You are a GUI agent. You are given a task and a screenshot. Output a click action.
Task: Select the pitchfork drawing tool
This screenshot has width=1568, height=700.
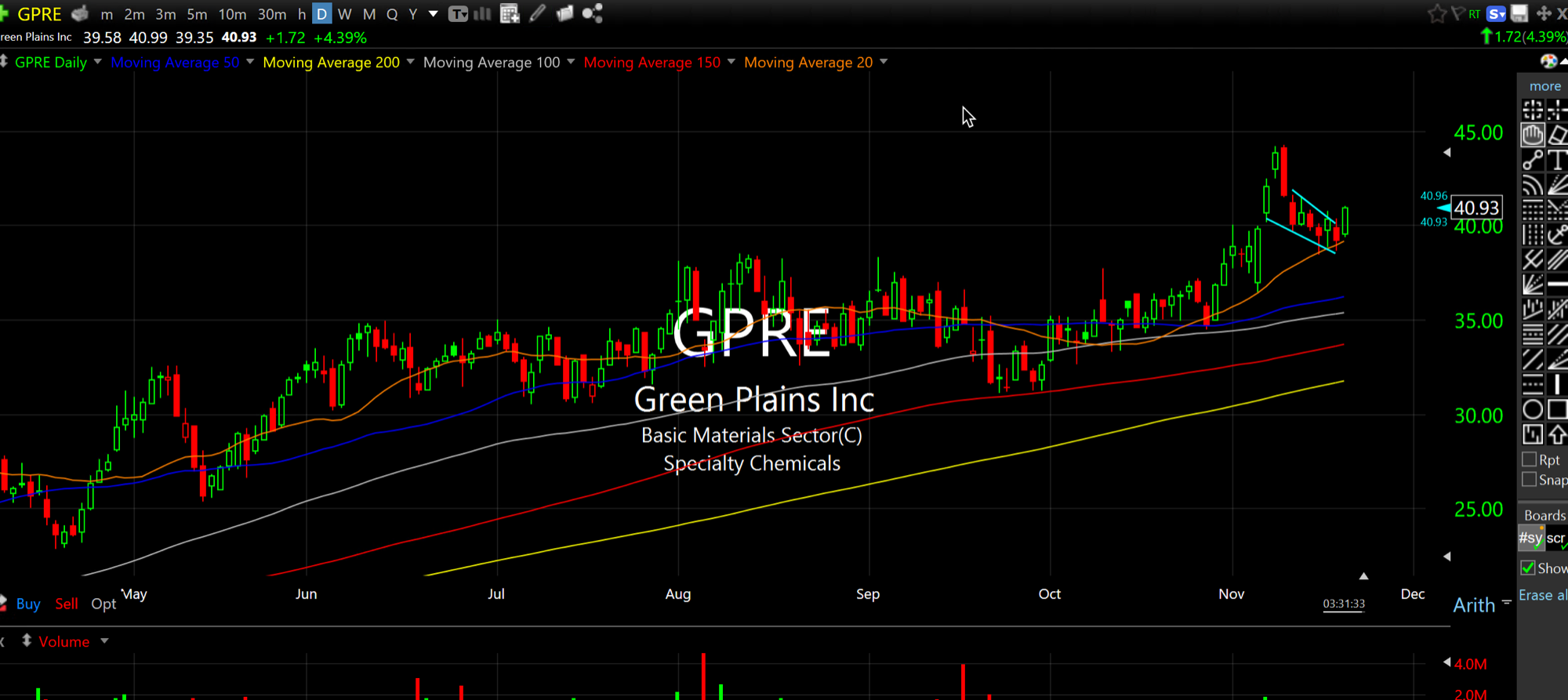click(x=1532, y=259)
